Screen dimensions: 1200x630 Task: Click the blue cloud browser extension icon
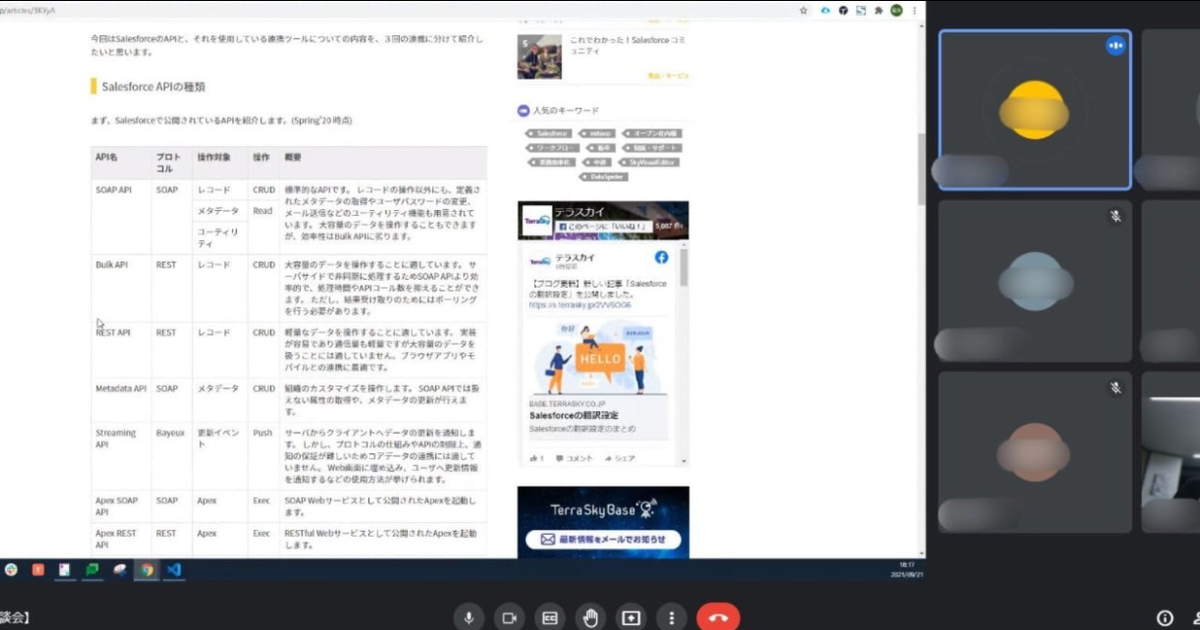tap(825, 10)
